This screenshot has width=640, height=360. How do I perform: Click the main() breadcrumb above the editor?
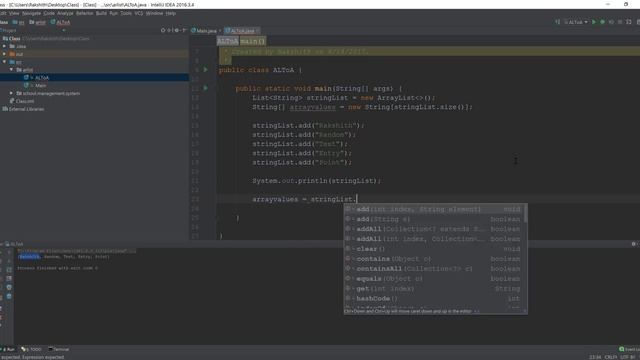(x=253, y=41)
